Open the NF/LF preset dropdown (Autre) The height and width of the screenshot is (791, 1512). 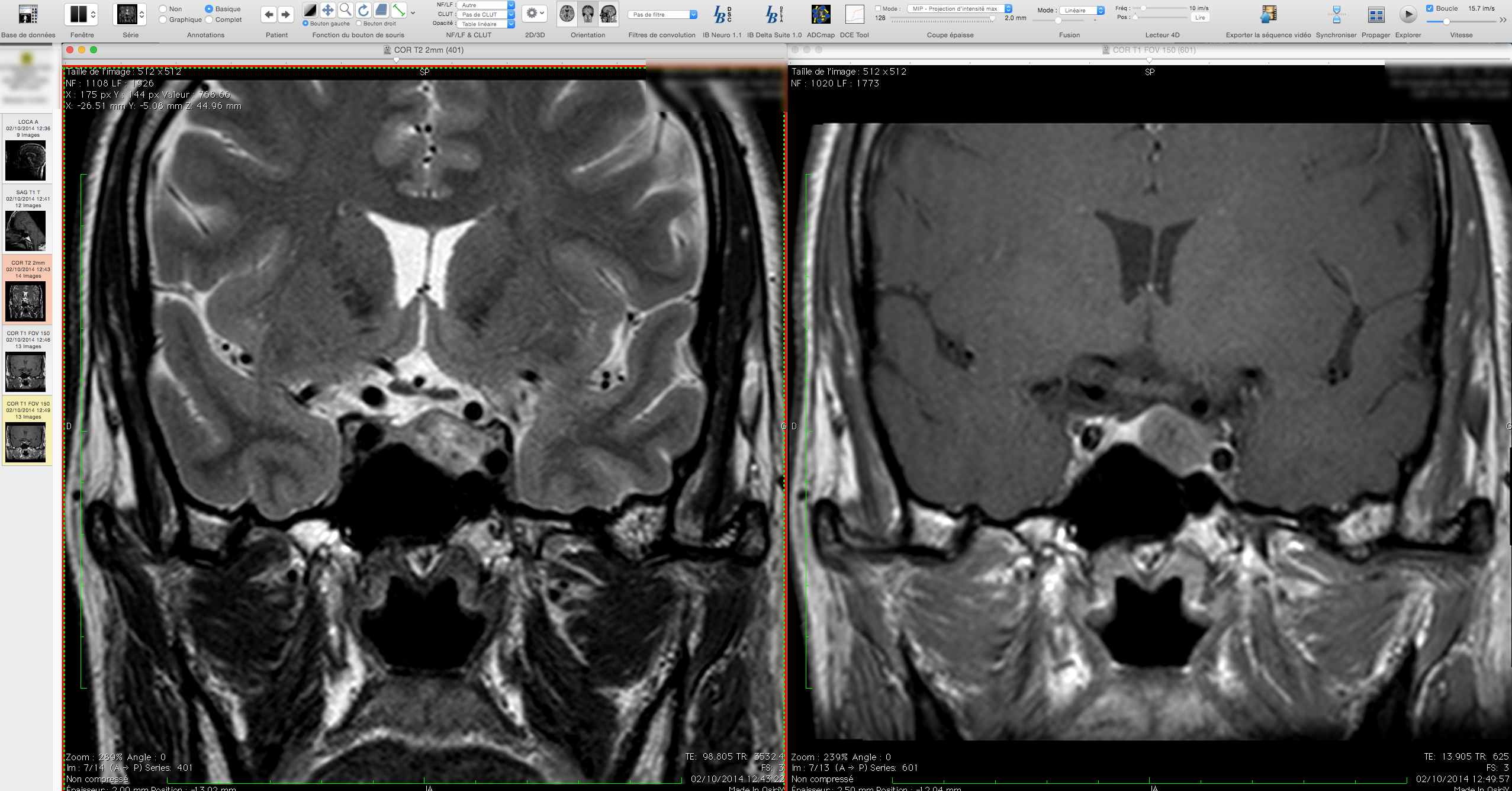[485, 5]
